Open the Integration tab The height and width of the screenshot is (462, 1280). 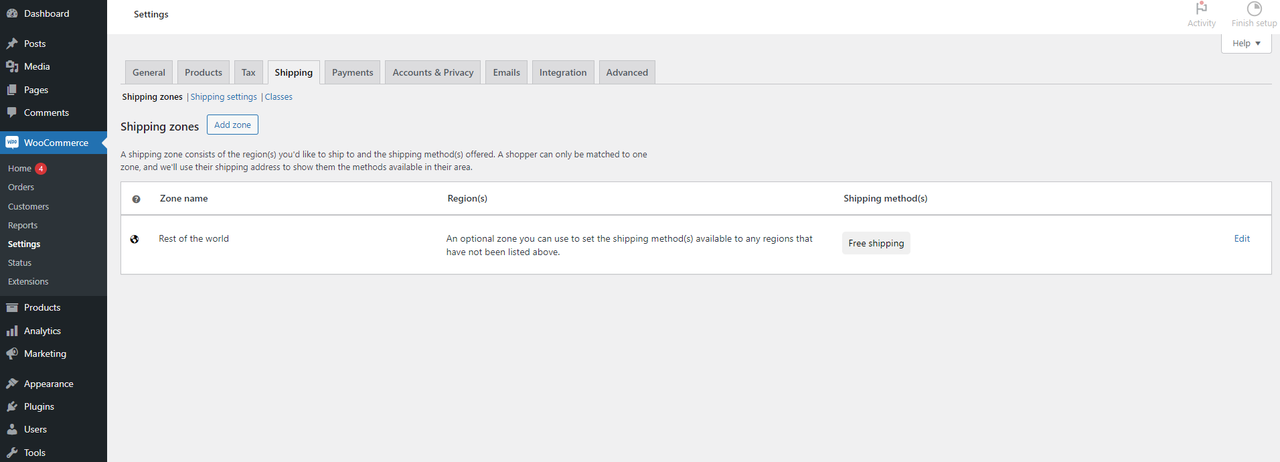[x=563, y=72]
